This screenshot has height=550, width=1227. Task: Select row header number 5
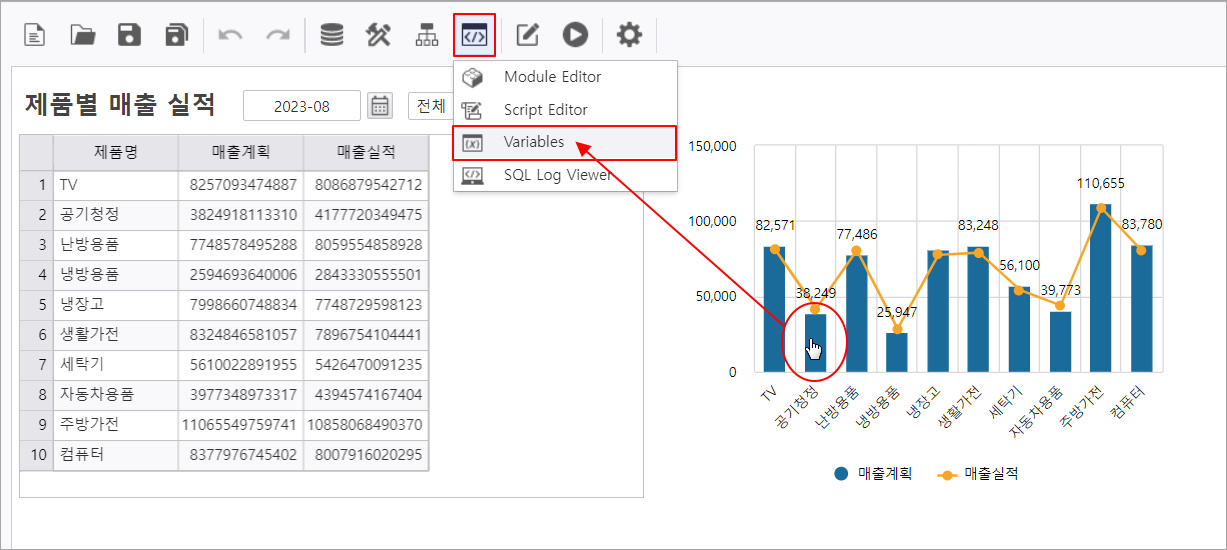pyautogui.click(x=36, y=305)
